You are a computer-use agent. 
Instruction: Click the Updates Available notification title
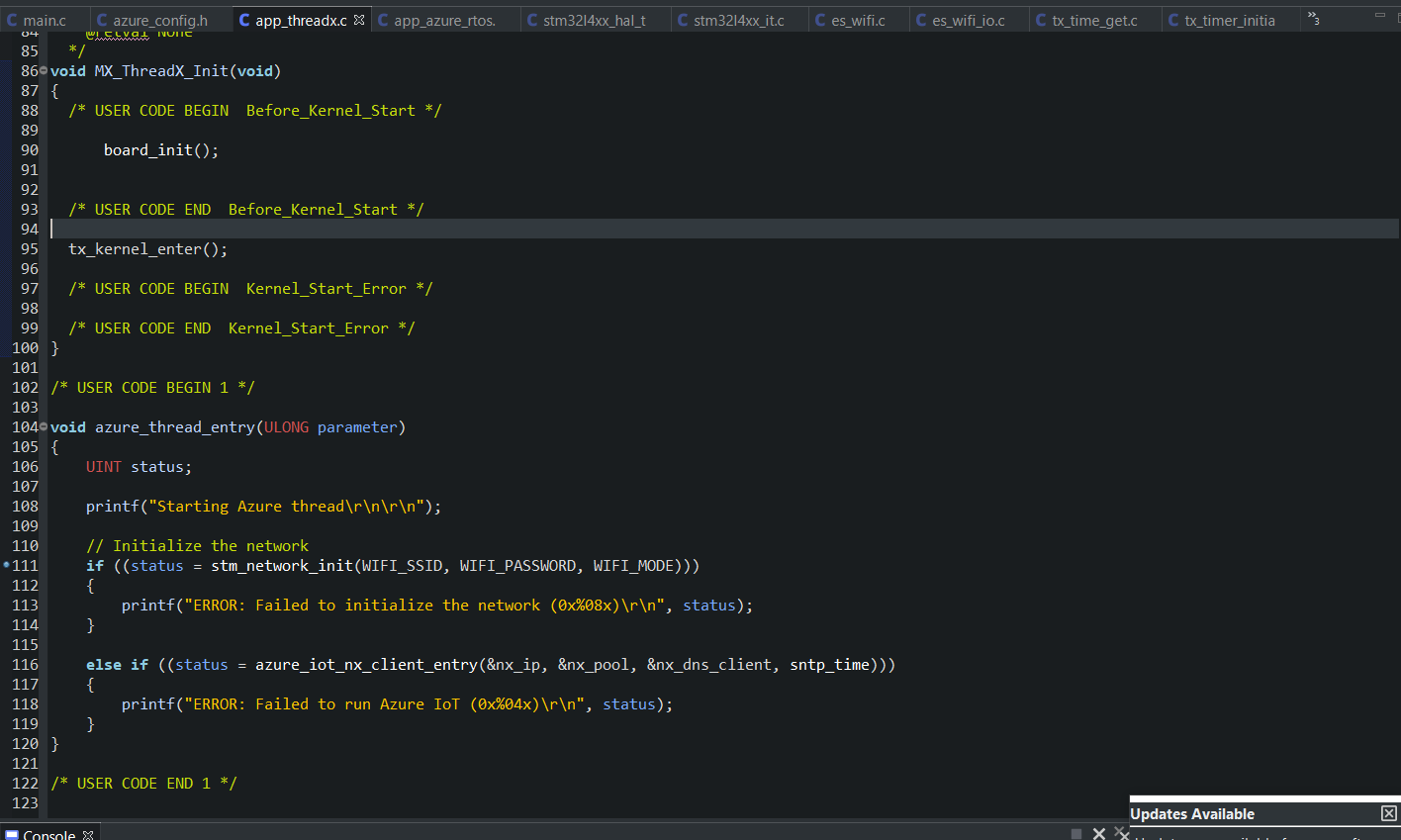(x=1192, y=814)
